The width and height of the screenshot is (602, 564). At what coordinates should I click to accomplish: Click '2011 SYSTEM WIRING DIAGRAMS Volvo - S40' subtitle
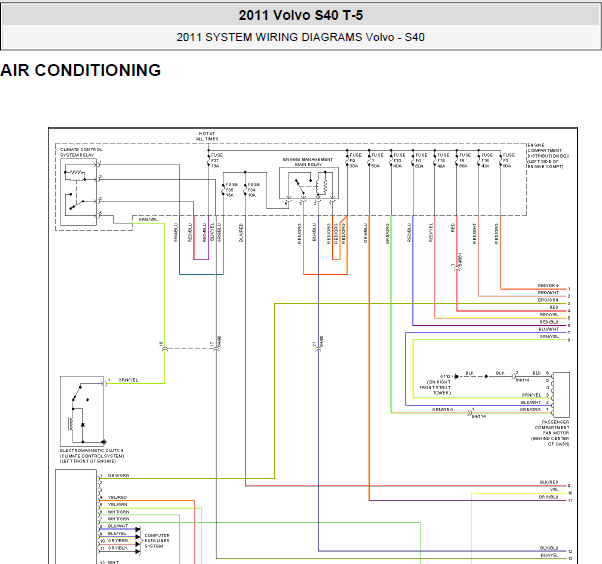301,37
